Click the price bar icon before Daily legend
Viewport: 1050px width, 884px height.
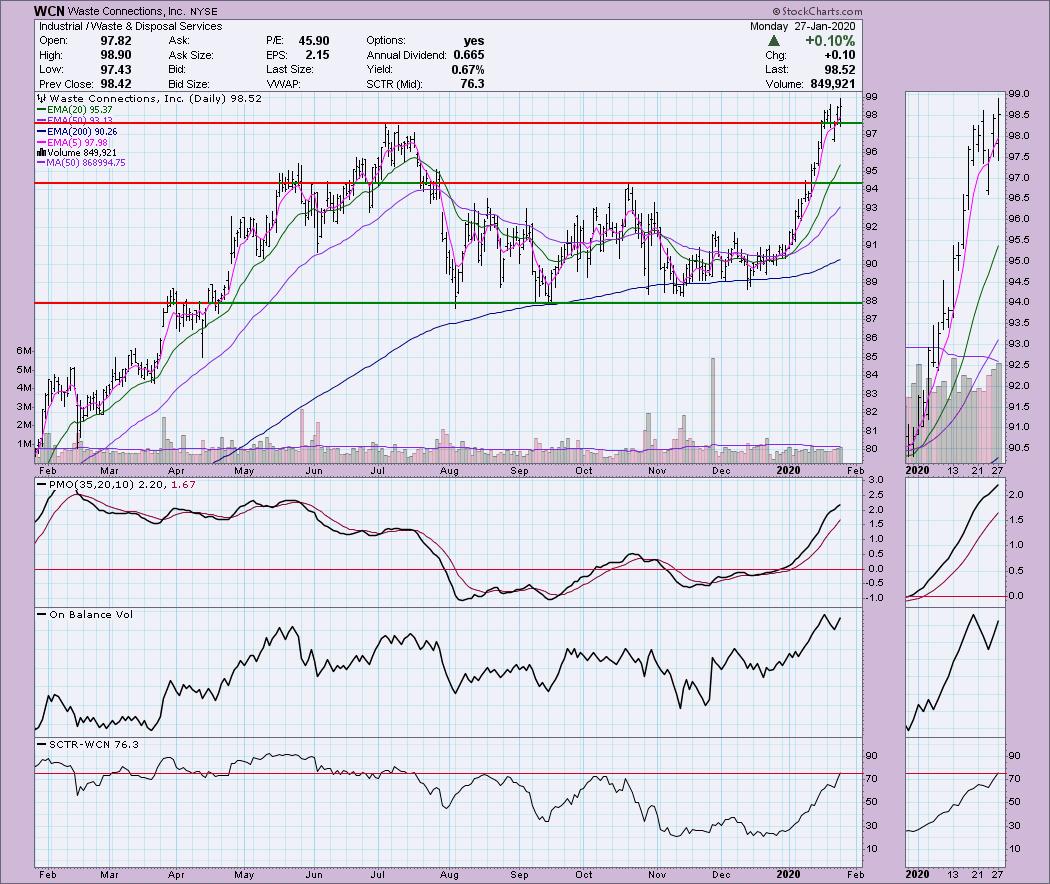pos(42,98)
